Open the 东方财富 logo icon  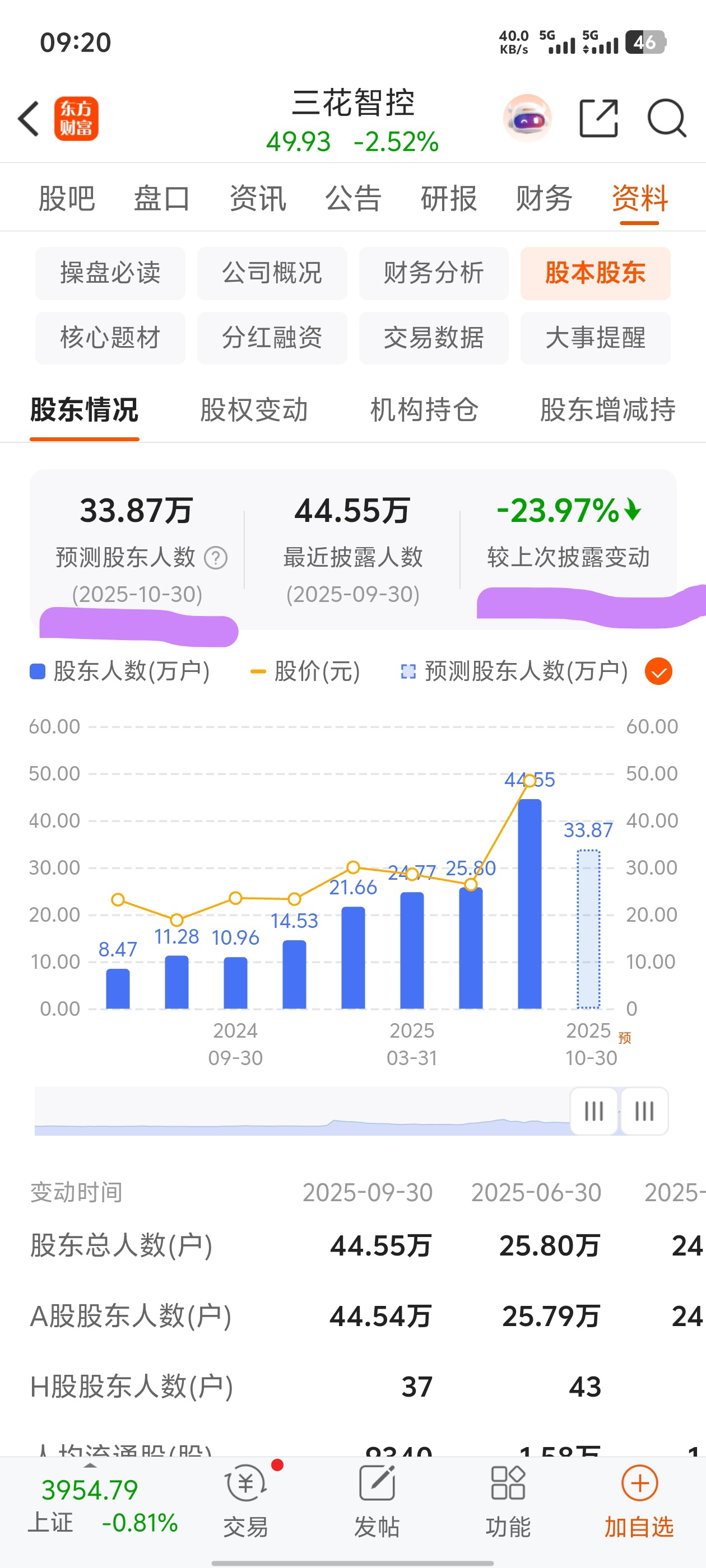click(x=76, y=119)
